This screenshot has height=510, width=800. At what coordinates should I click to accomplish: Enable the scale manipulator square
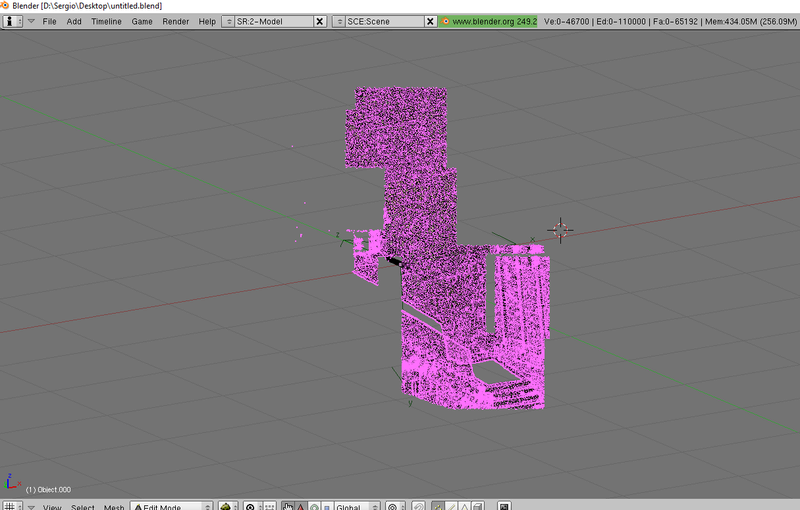coord(327,506)
